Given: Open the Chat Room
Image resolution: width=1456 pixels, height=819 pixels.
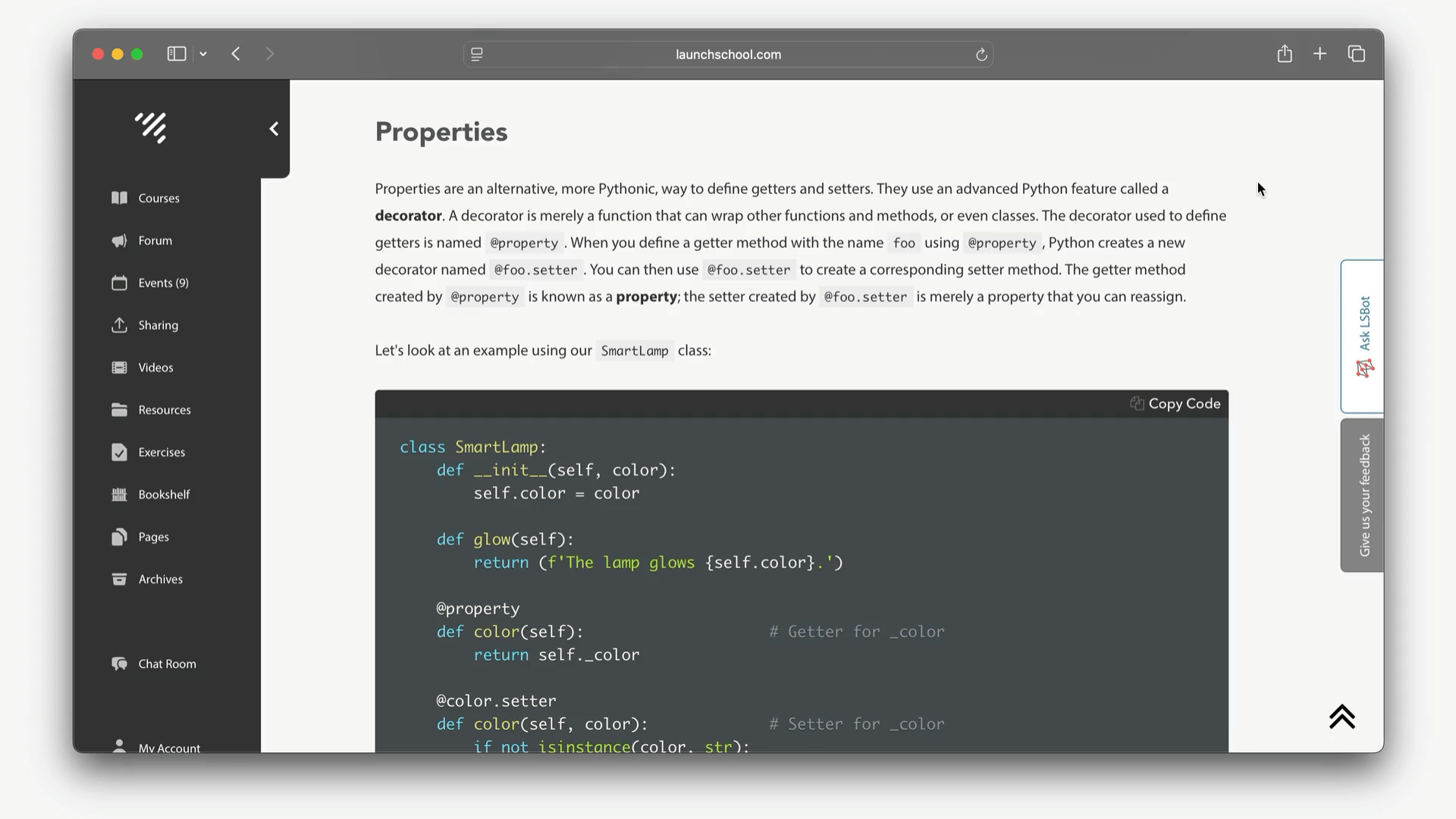Looking at the screenshot, I should pos(166,664).
